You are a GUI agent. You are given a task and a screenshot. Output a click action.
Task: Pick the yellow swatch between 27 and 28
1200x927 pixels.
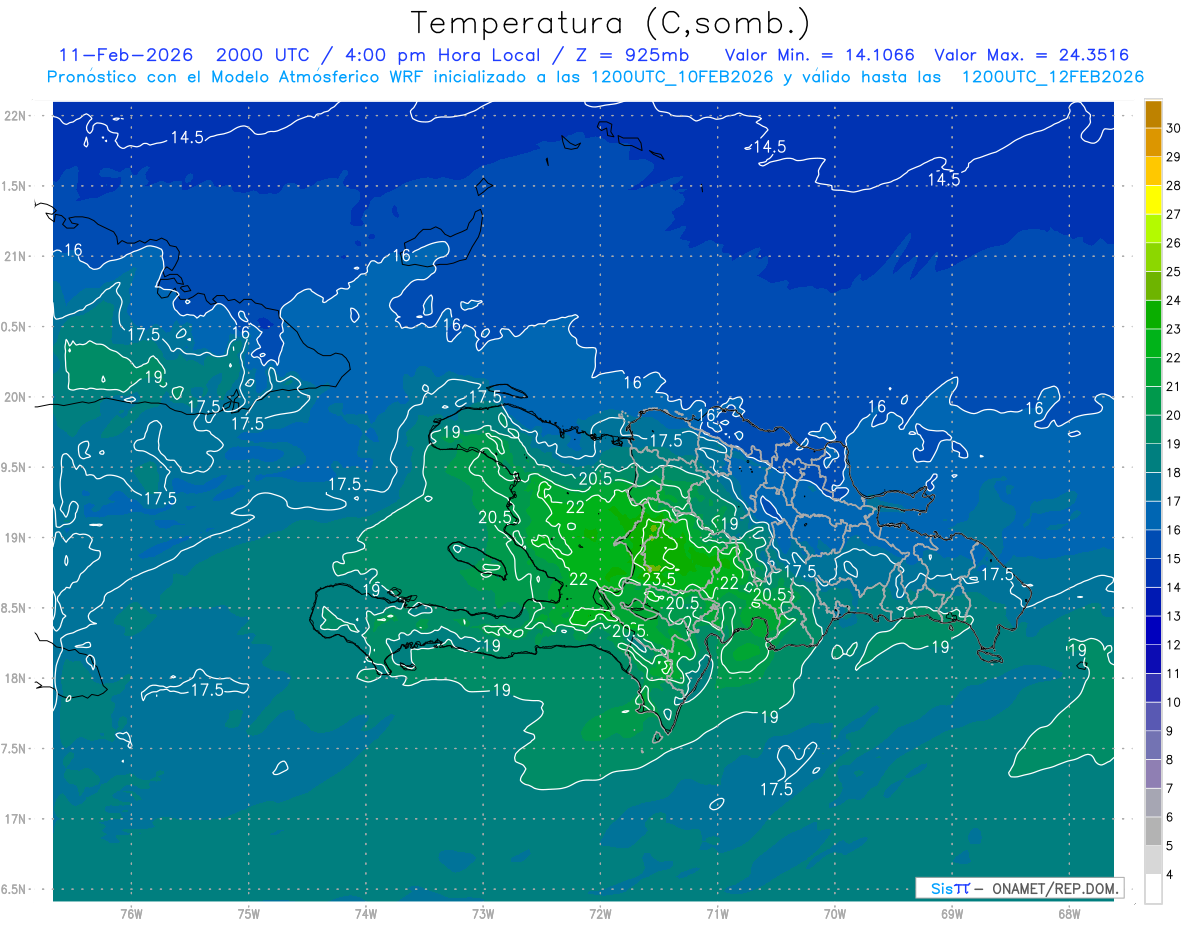(x=1153, y=200)
